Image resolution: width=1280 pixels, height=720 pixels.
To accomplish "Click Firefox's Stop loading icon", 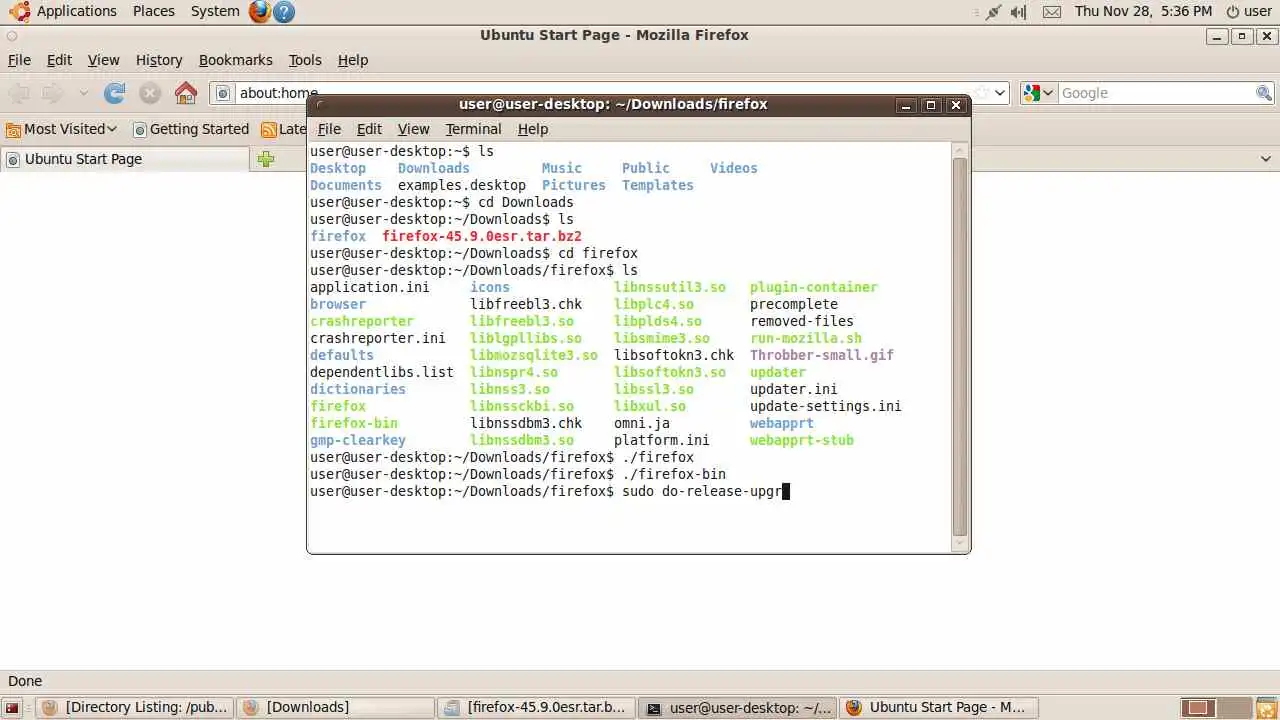I will (150, 93).
